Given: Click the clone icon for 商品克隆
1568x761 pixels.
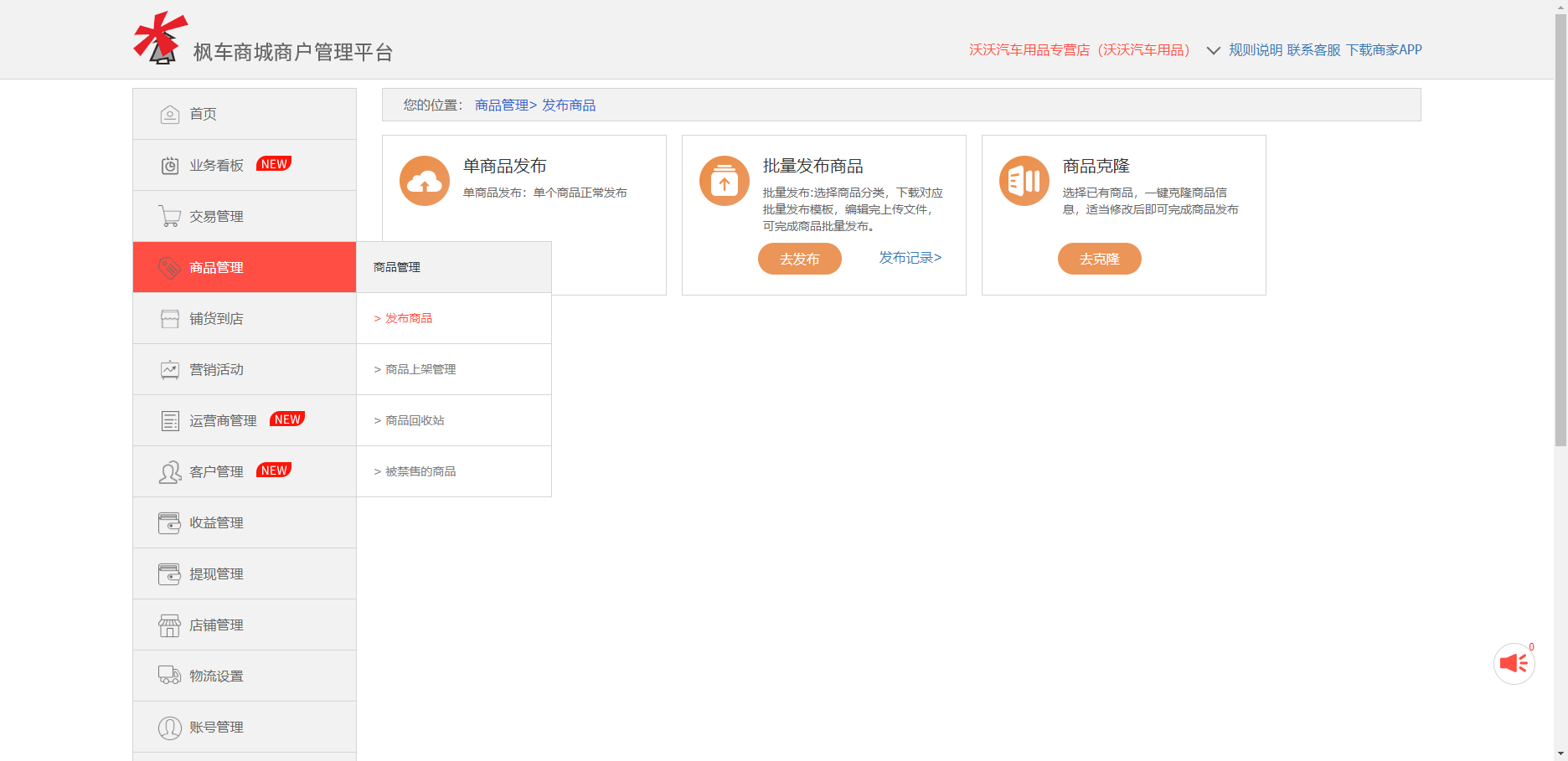Looking at the screenshot, I should [1024, 181].
